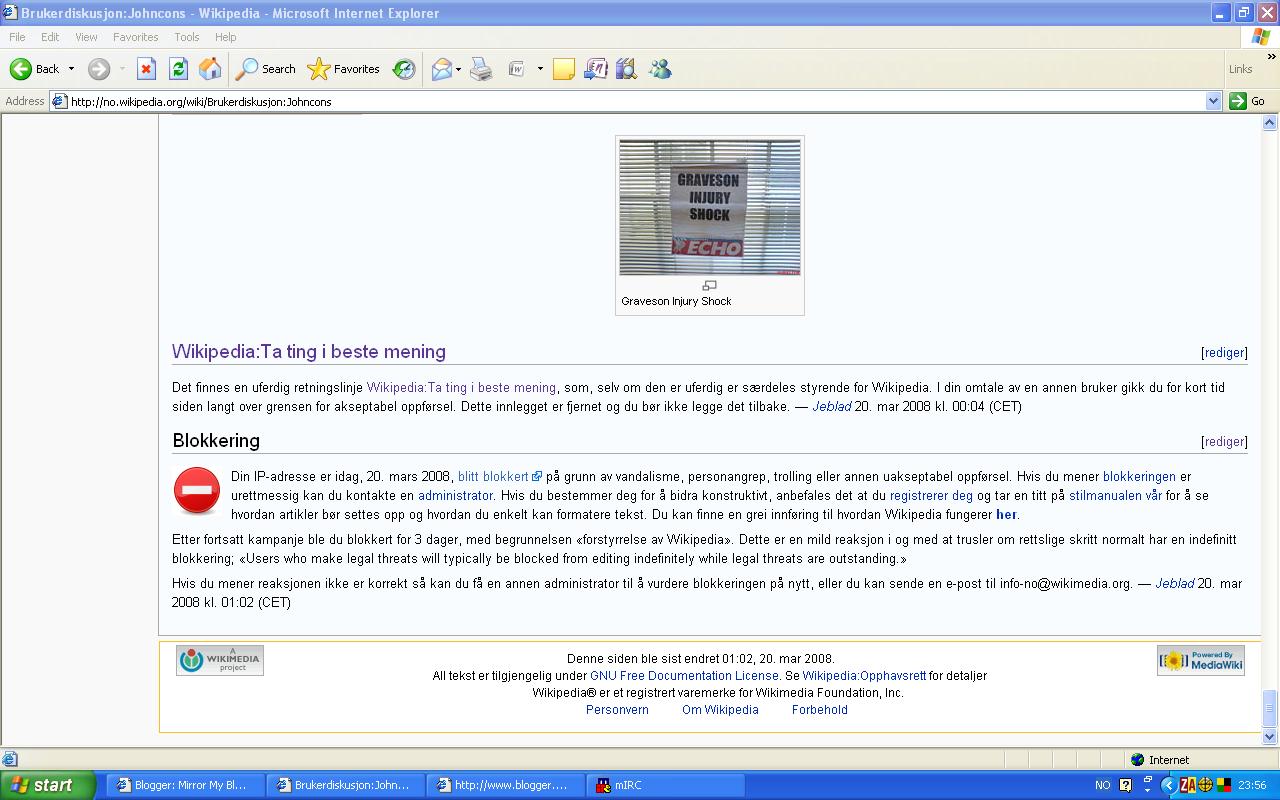Screen dimensions: 1280x800
Task: Follow the 'blitt blokkert' external link
Action: click(499, 477)
